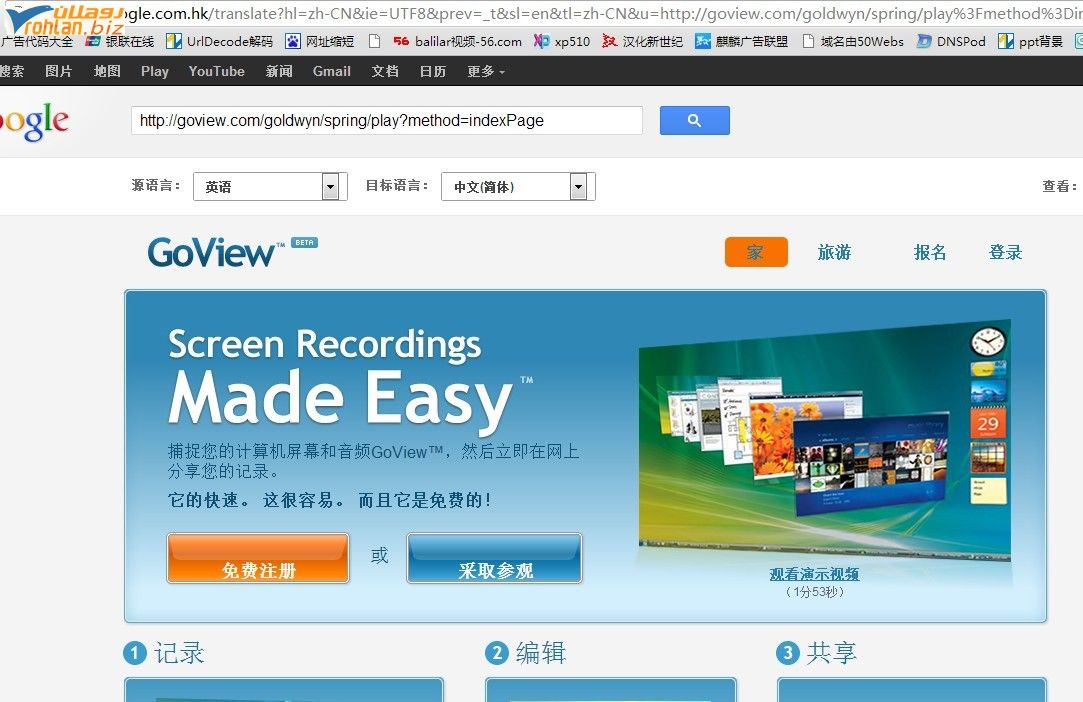Go to YouTube in the Google bar
The image size is (1083, 702).
[216, 71]
